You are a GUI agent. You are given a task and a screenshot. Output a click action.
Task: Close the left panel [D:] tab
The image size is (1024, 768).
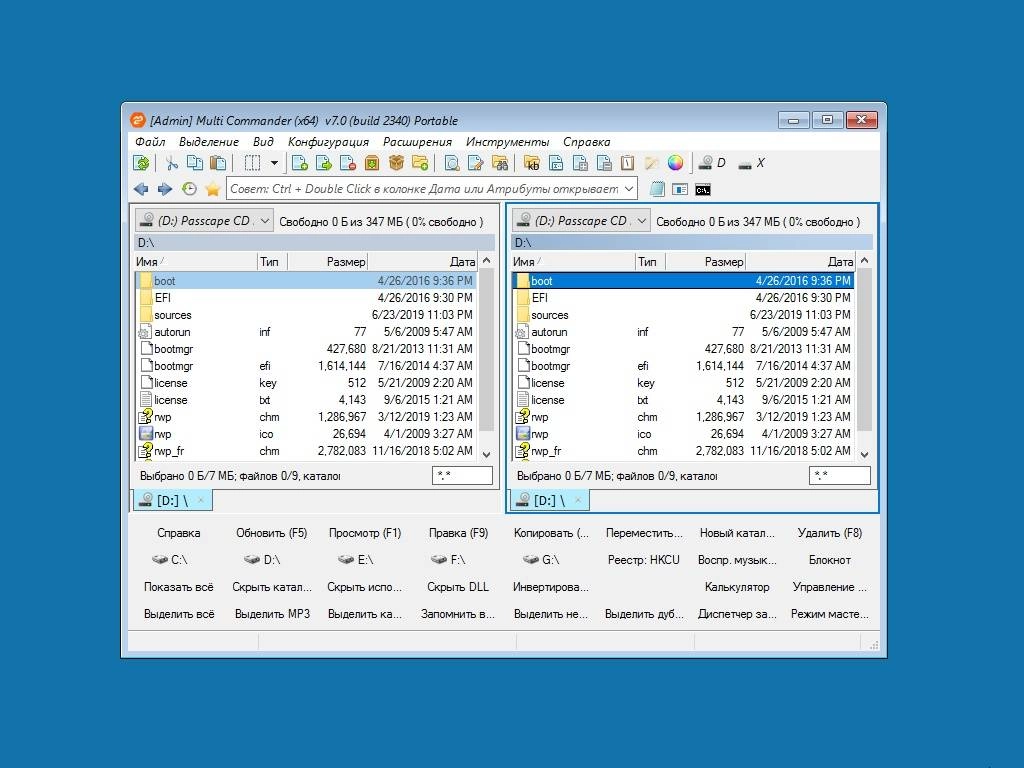pos(201,500)
